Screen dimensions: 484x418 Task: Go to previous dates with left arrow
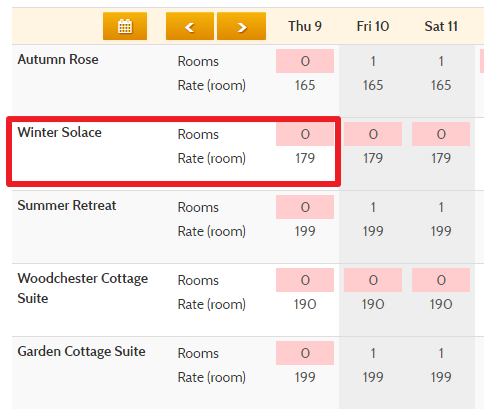click(190, 26)
